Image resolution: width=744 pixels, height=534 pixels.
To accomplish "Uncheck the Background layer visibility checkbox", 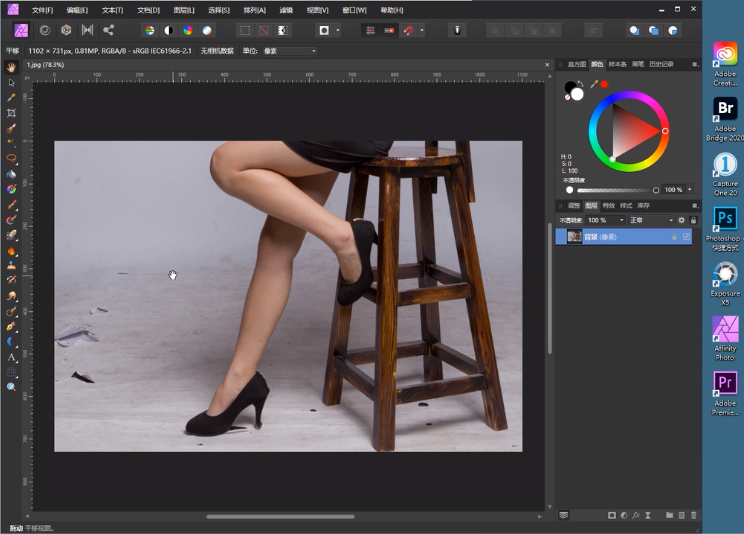I will (686, 237).
